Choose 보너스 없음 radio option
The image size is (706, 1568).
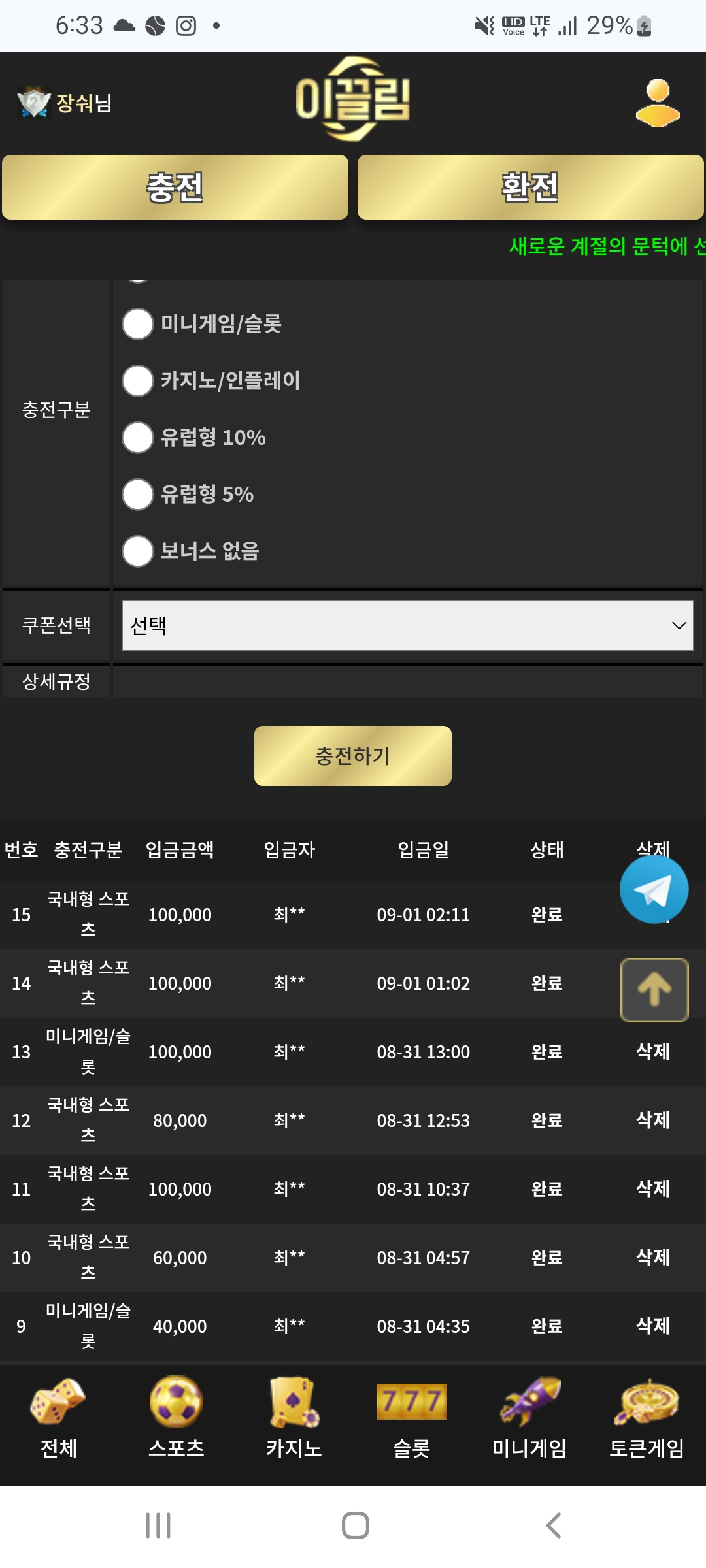point(138,551)
